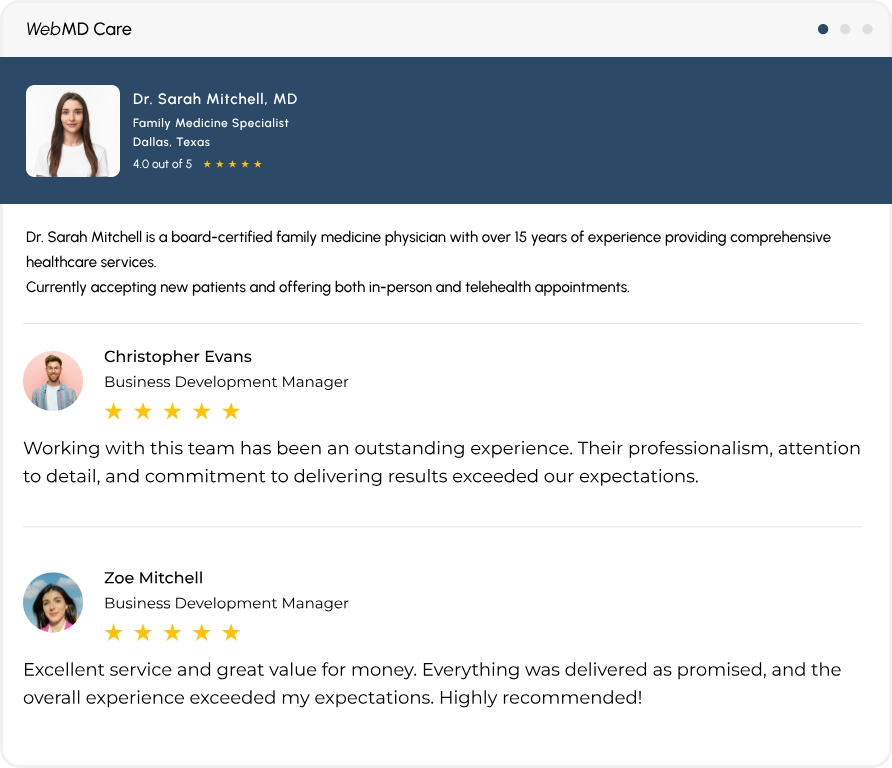Click the 4.0 out of 5 rating text
This screenshot has width=892, height=768.
(162, 164)
